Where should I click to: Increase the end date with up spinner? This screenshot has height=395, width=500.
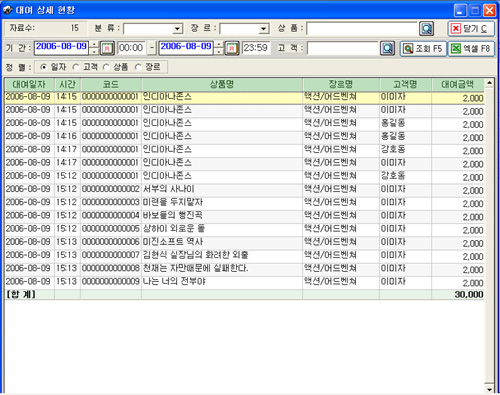coord(219,45)
